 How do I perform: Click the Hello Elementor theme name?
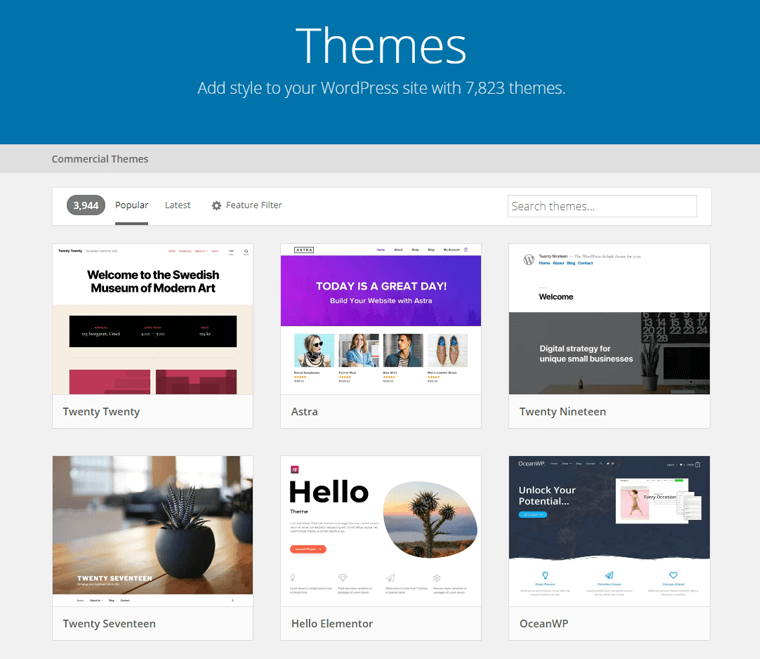[332, 624]
